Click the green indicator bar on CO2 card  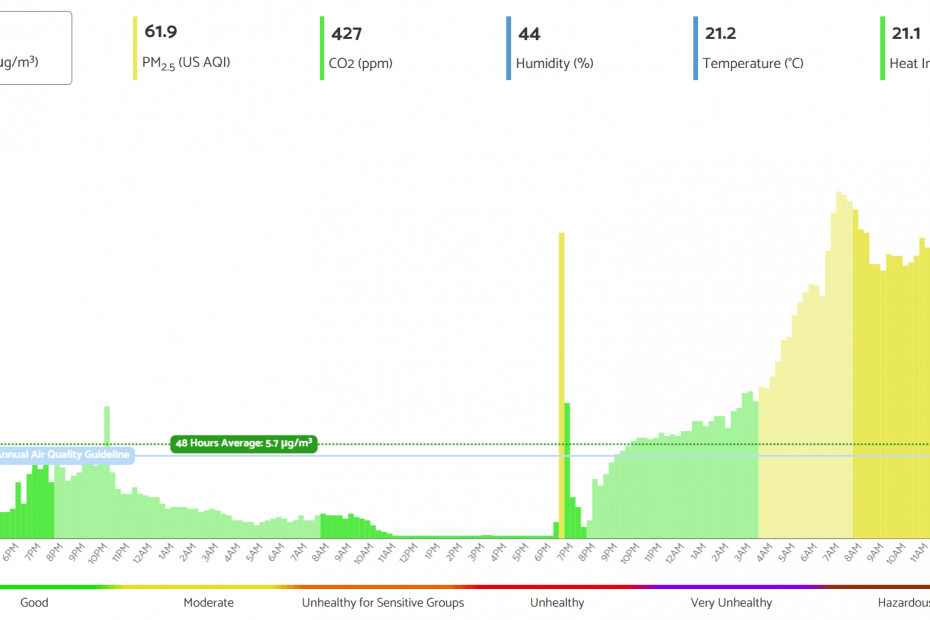click(321, 45)
